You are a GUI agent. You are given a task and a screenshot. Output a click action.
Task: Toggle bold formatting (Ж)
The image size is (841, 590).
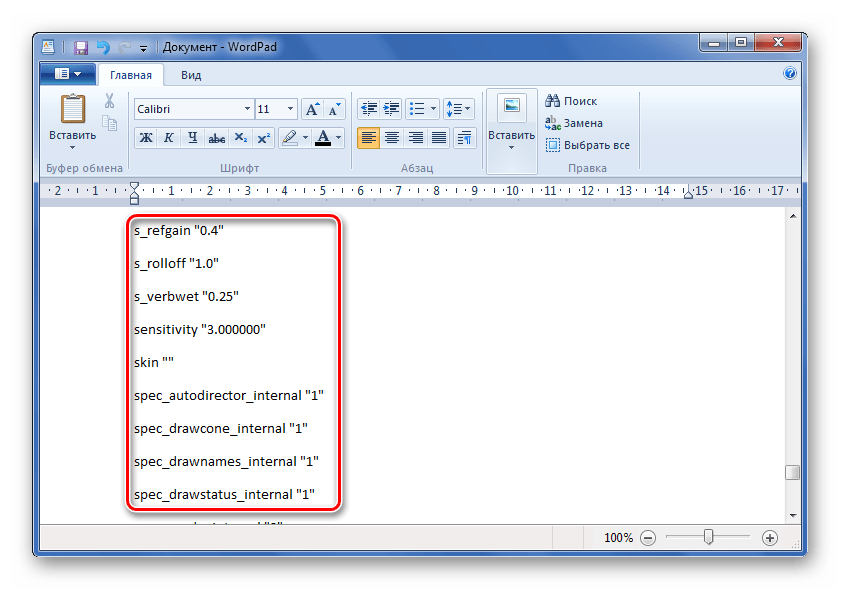(x=146, y=138)
